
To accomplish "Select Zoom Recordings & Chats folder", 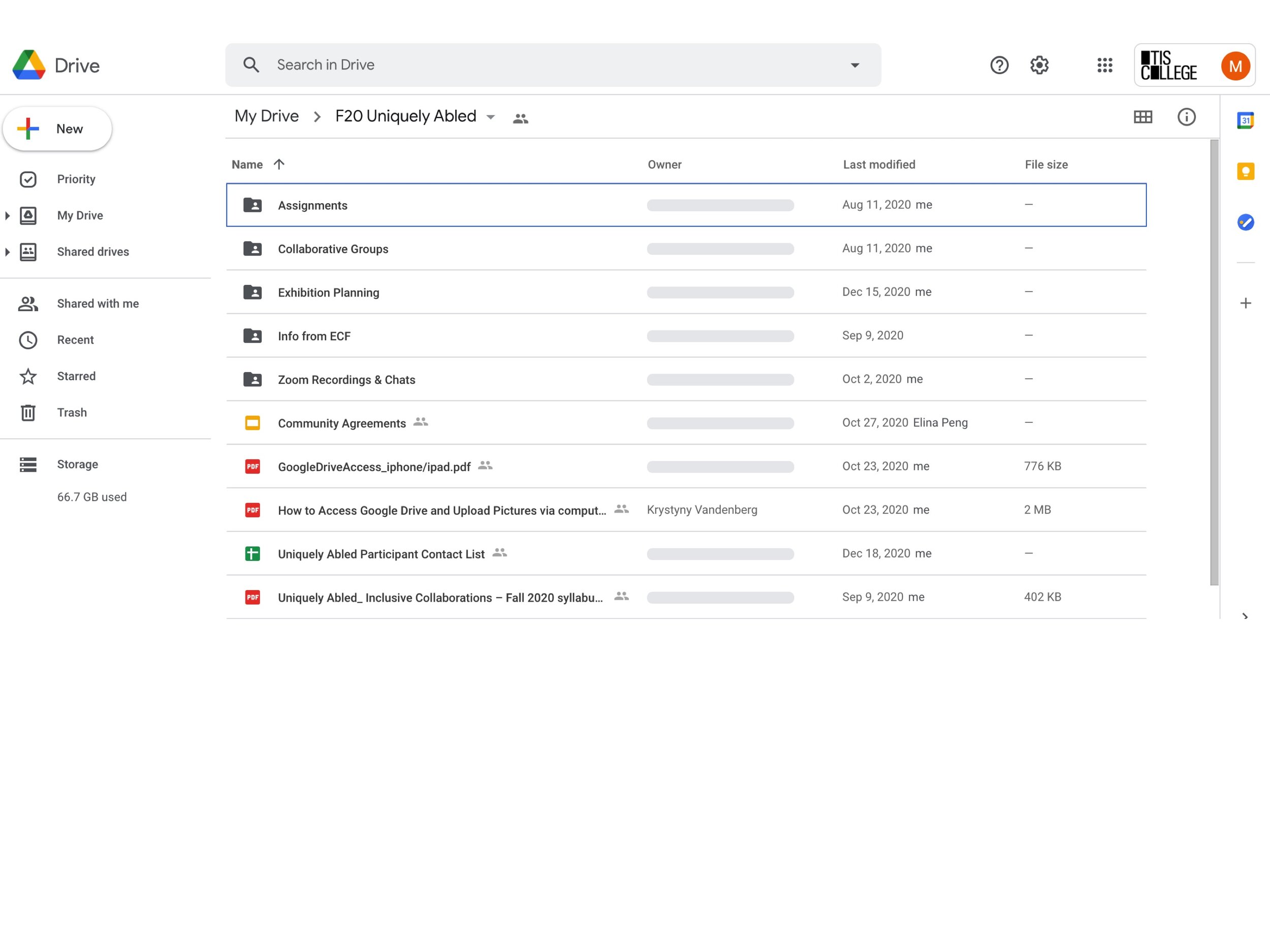I will click(686, 379).
